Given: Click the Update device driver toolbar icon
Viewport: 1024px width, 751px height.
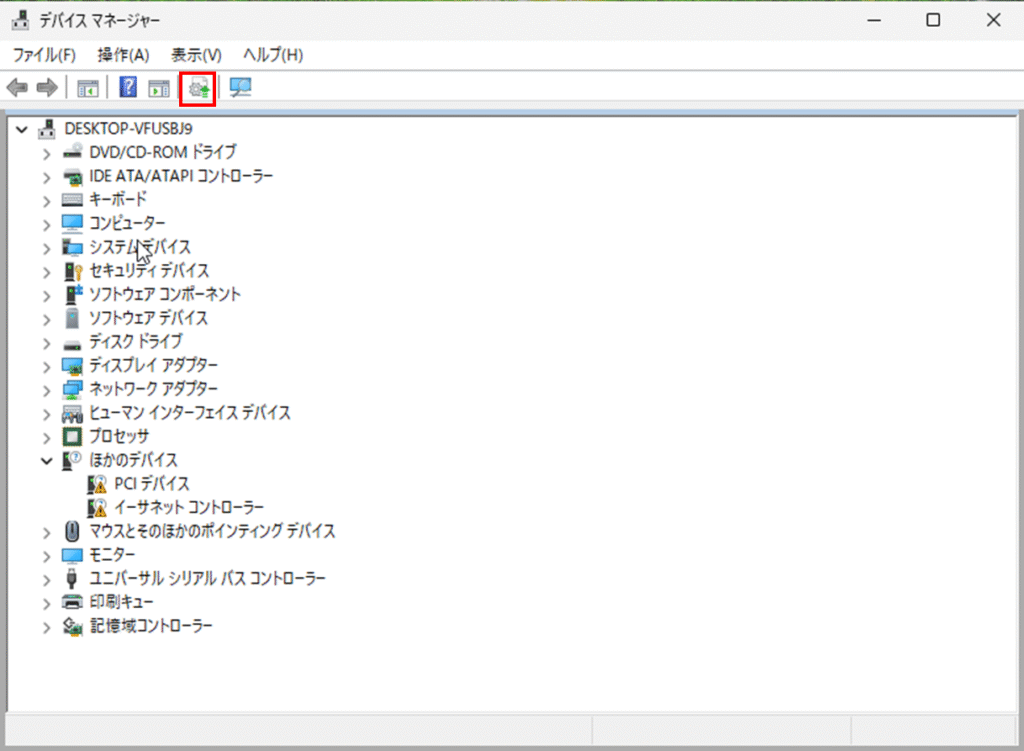Looking at the screenshot, I should (197, 88).
